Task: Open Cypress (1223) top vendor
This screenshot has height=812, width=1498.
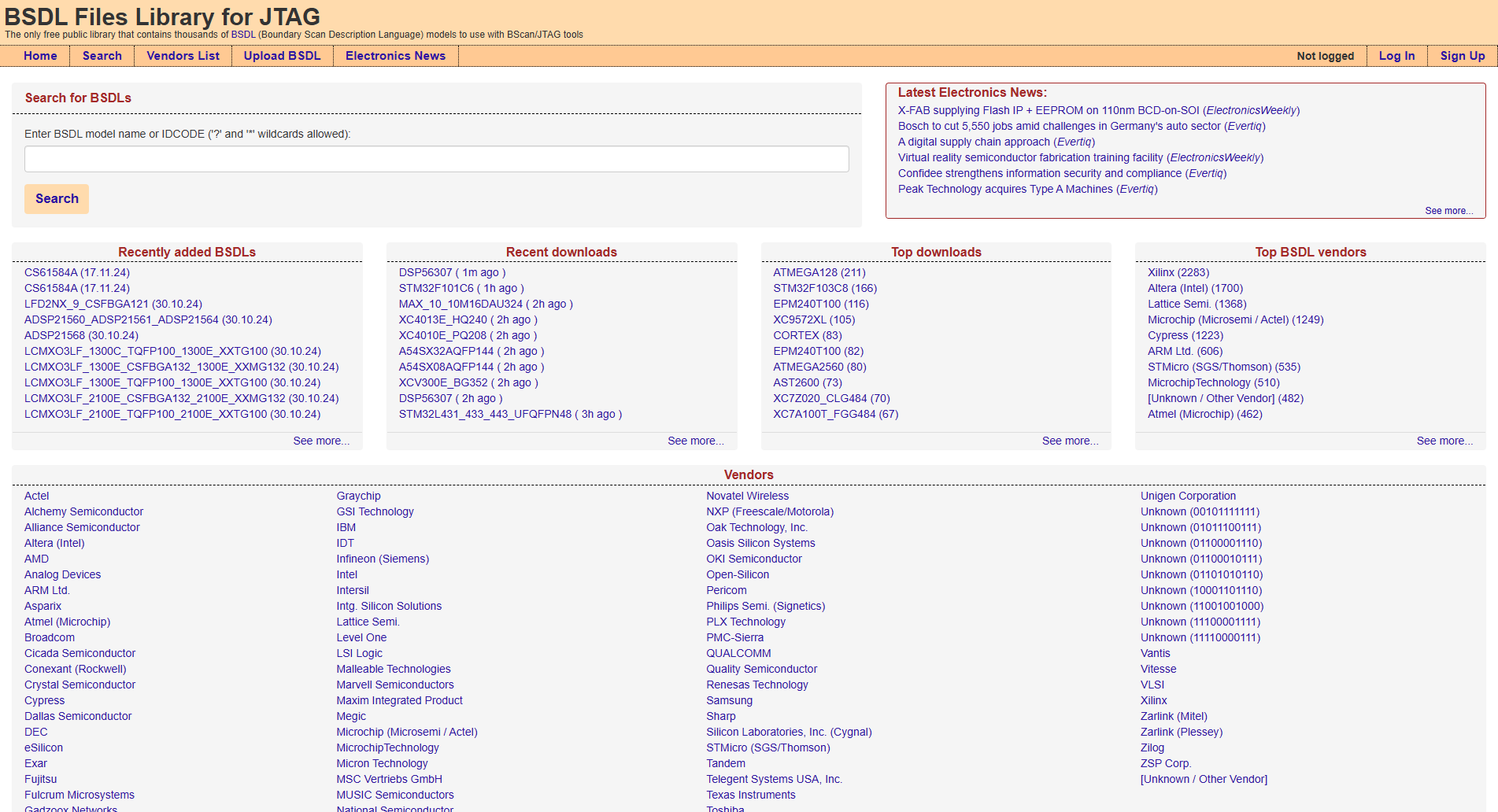Action: 1185,335
